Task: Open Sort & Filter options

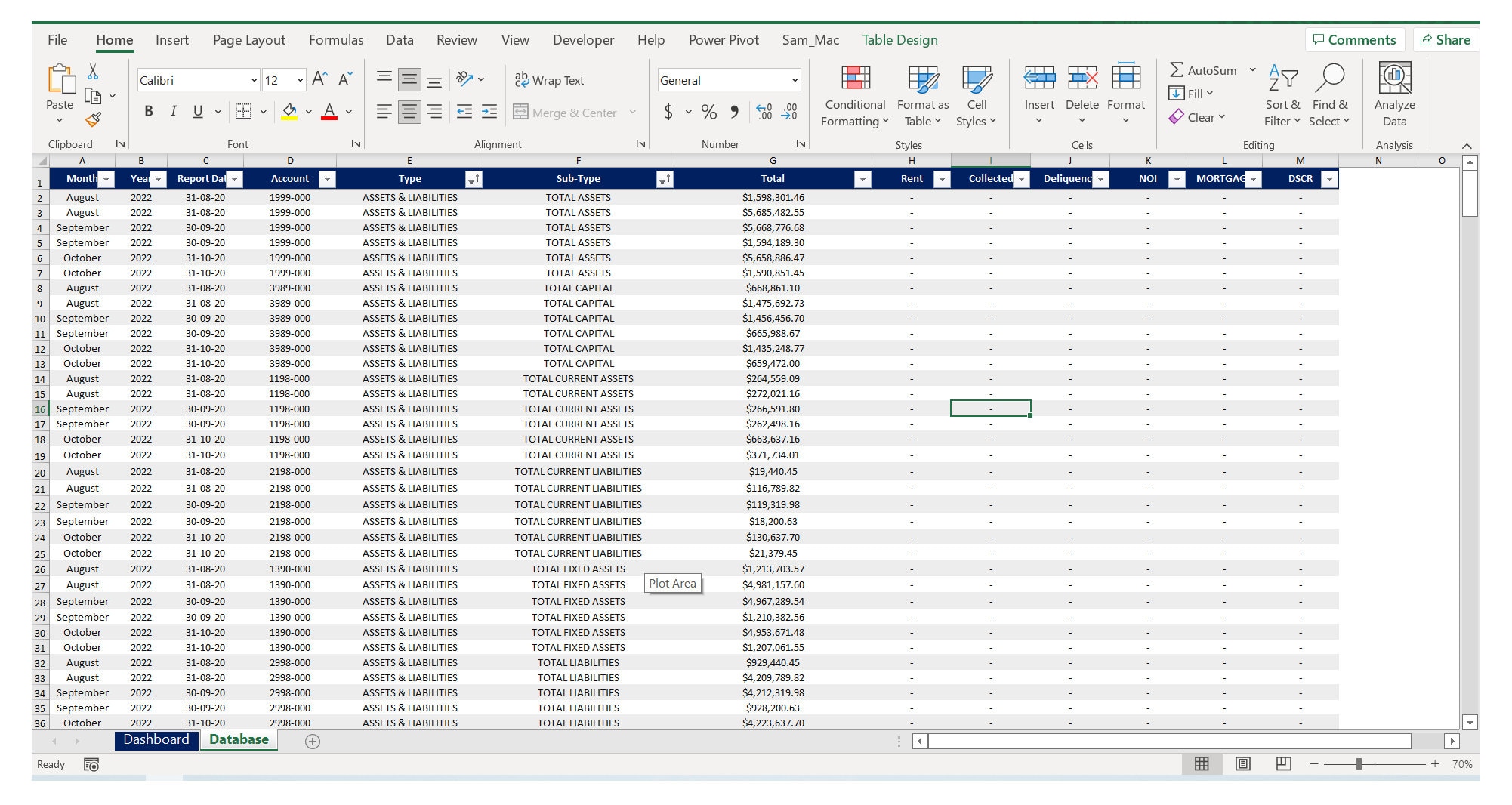Action: coord(1282,94)
